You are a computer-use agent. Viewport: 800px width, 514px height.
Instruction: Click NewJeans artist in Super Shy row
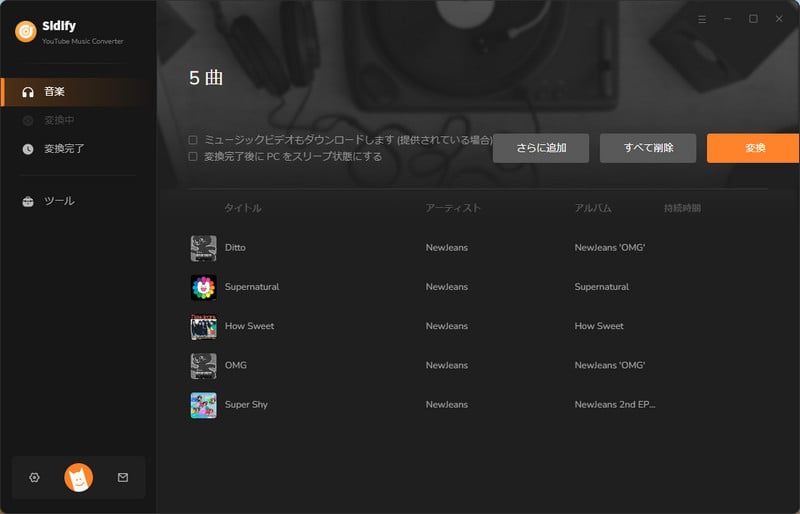coord(447,405)
